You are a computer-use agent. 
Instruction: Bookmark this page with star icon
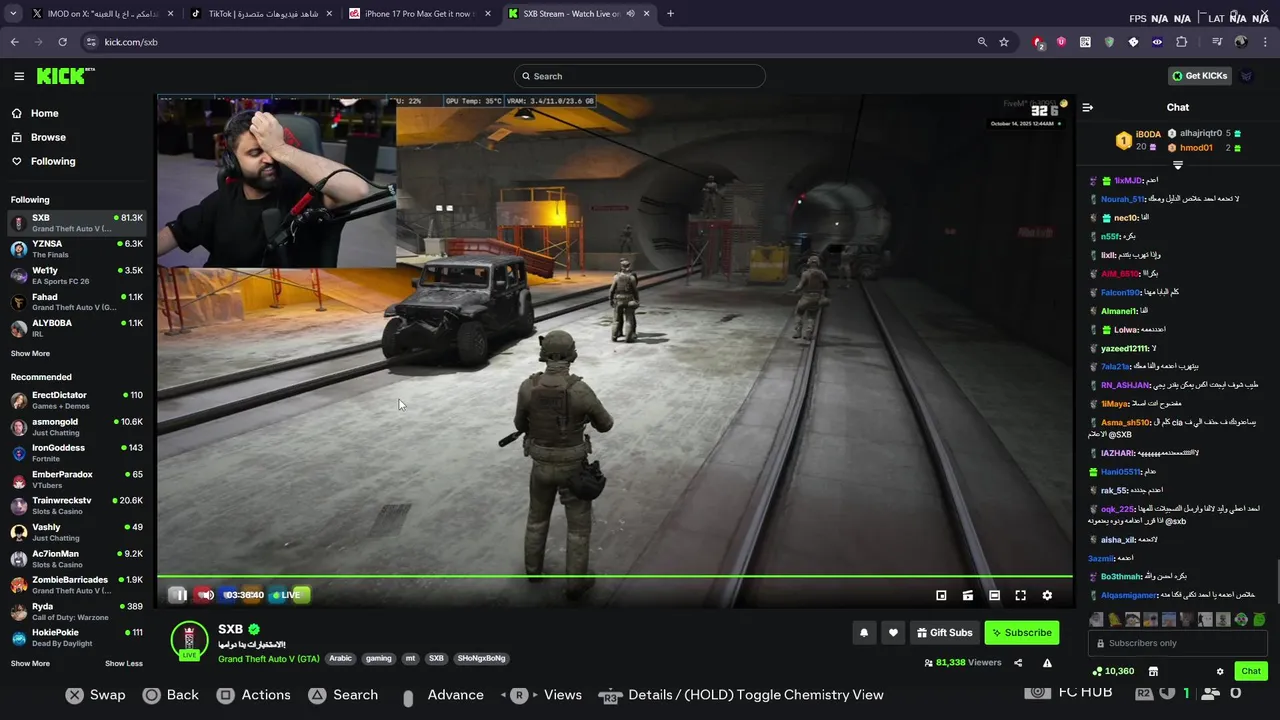point(1004,42)
